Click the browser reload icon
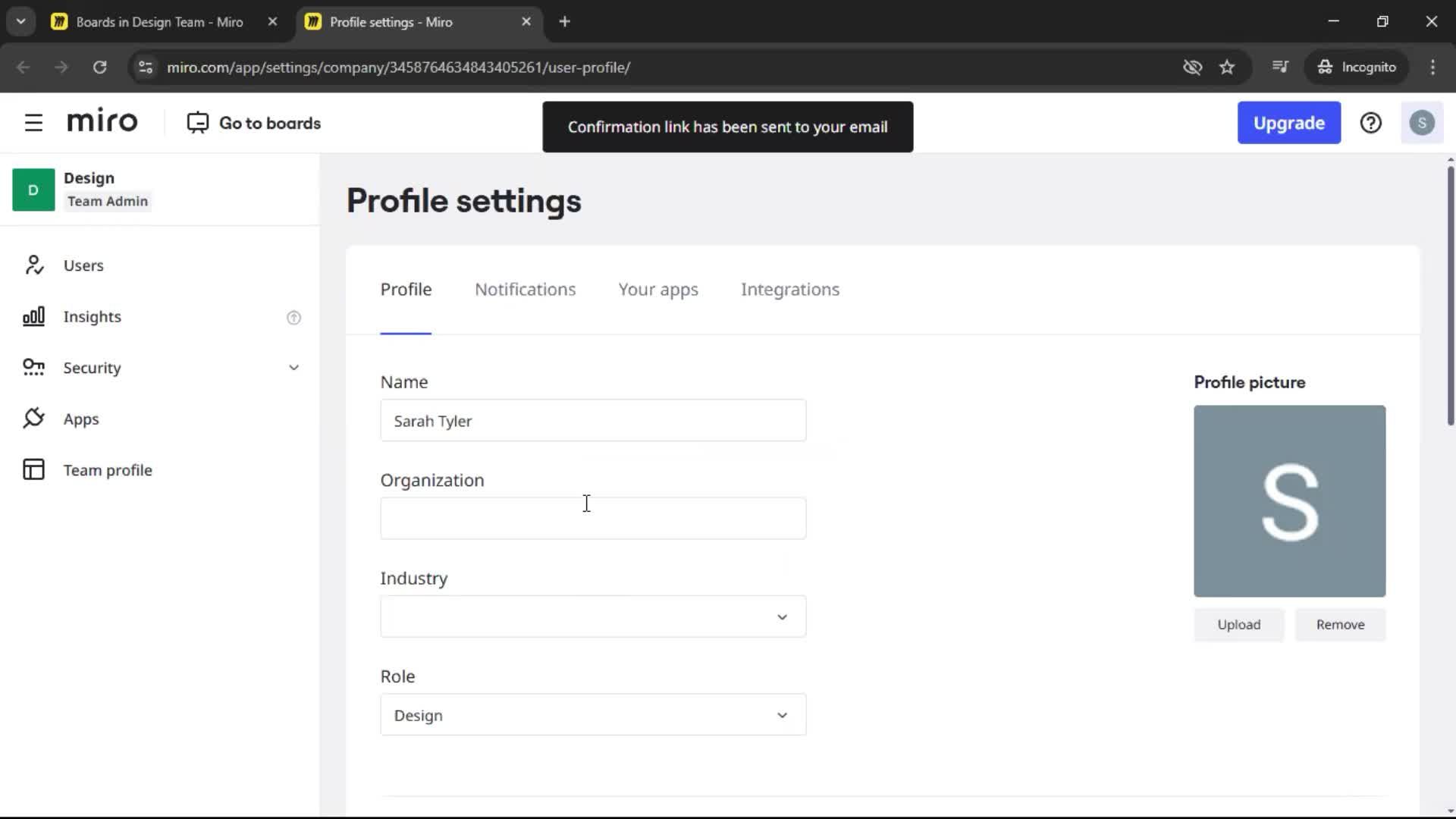The width and height of the screenshot is (1456, 819). 99,67
